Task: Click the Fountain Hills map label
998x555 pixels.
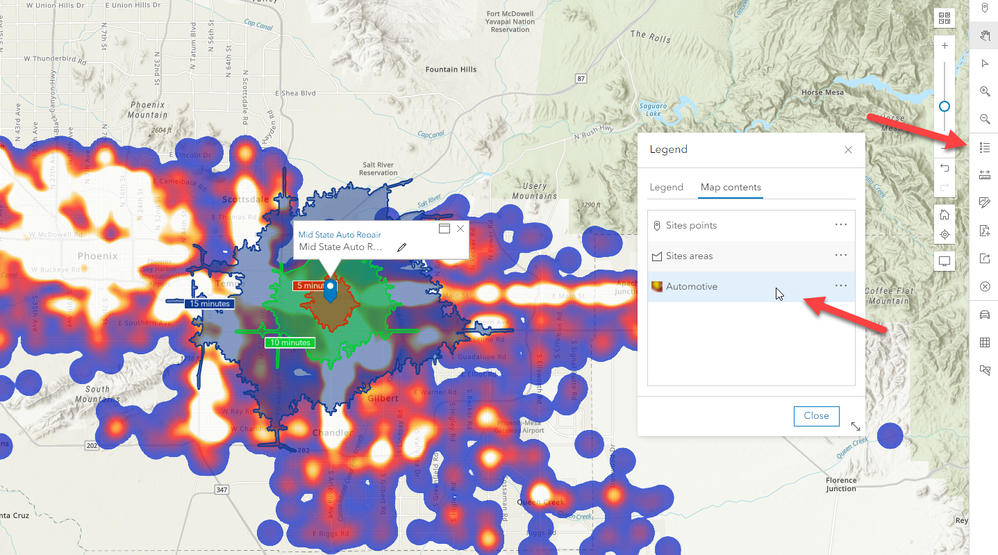Action: [x=451, y=69]
